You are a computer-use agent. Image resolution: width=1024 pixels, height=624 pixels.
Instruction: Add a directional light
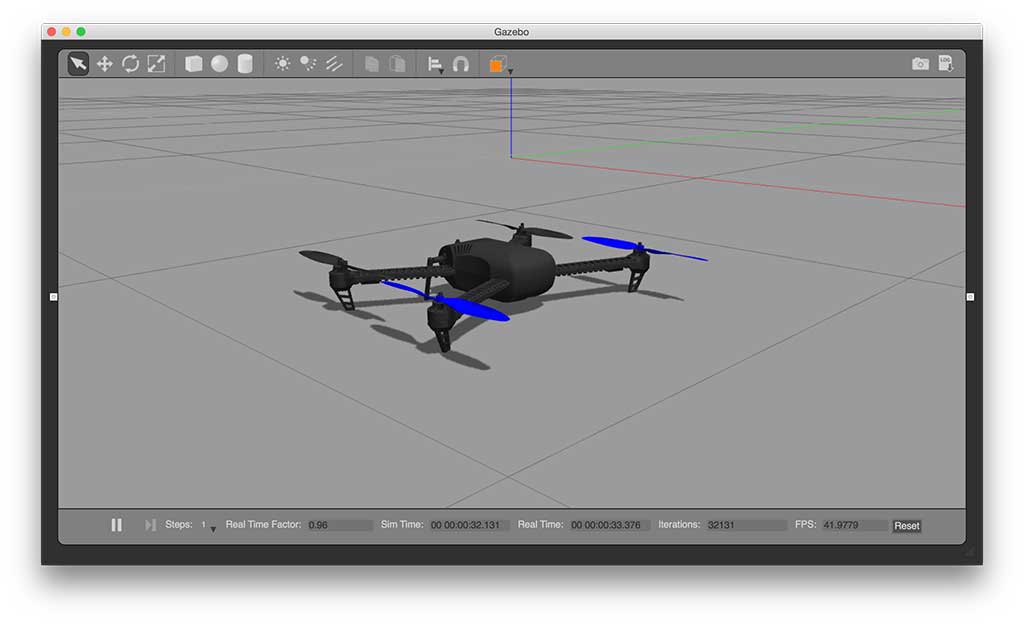(x=334, y=64)
